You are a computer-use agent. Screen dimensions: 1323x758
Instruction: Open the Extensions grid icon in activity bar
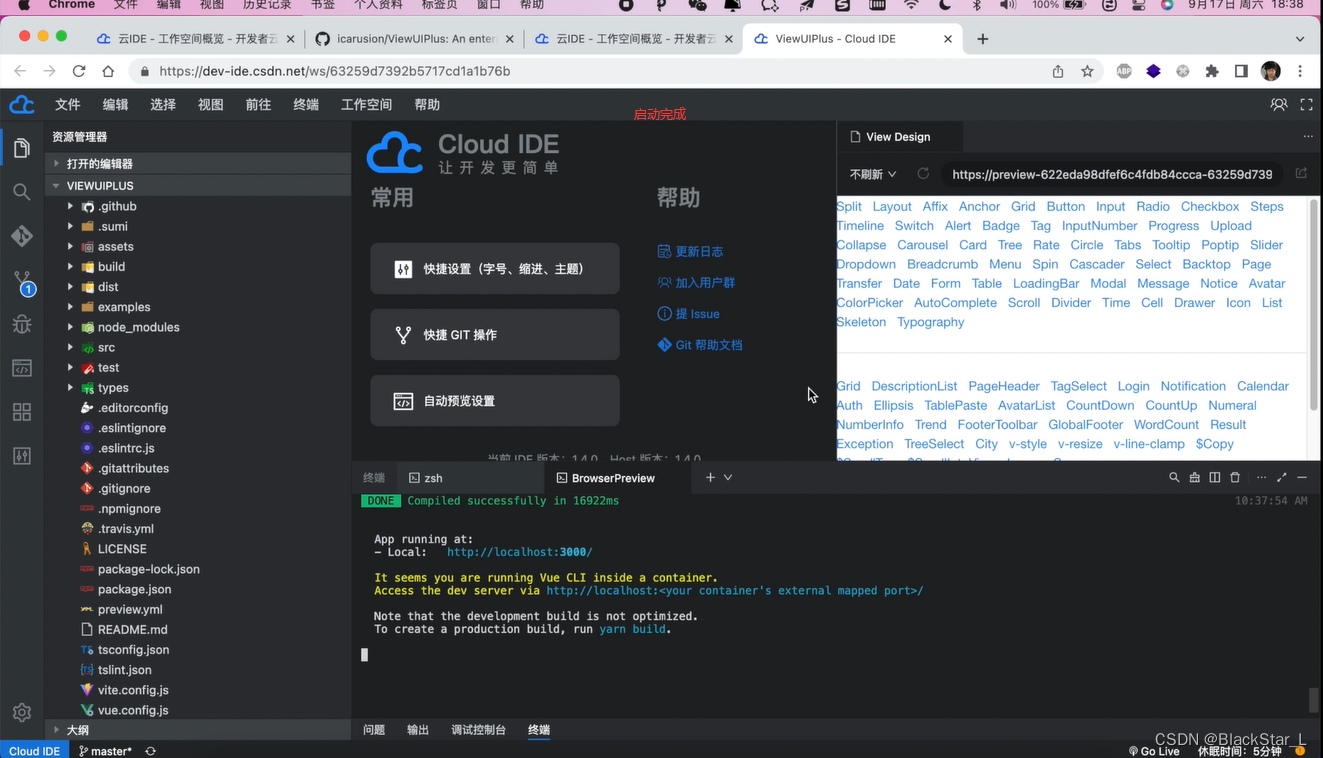(21, 412)
